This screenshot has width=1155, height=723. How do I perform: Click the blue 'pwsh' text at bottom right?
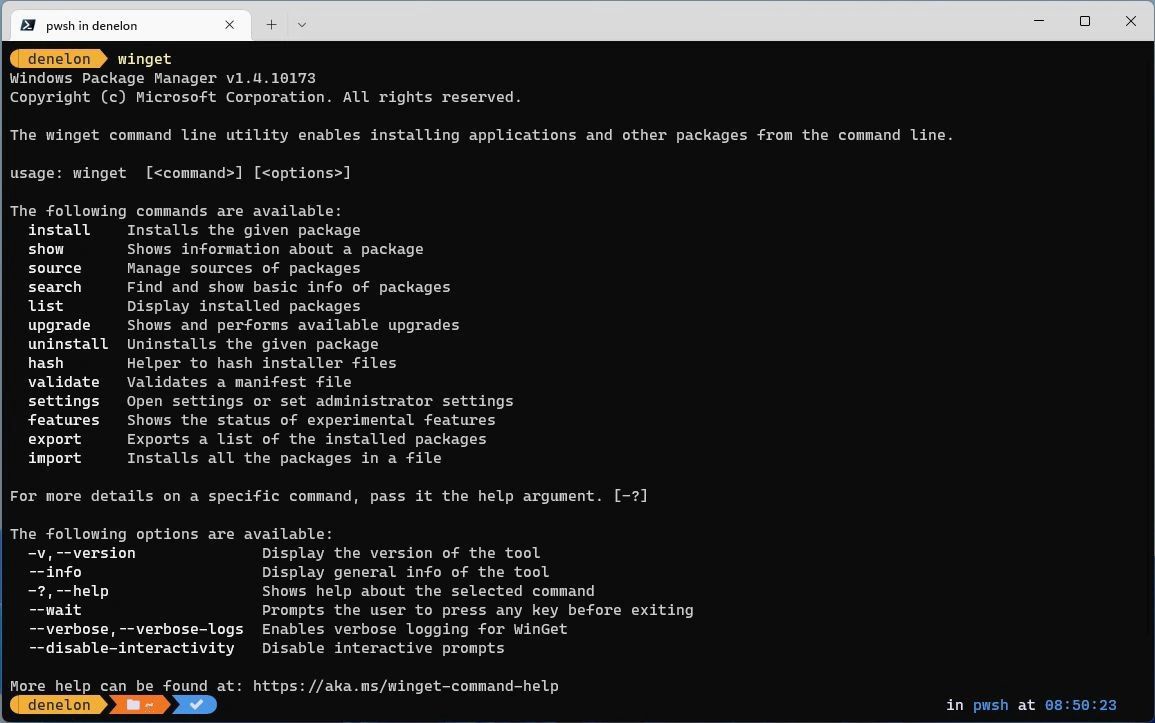click(990, 705)
